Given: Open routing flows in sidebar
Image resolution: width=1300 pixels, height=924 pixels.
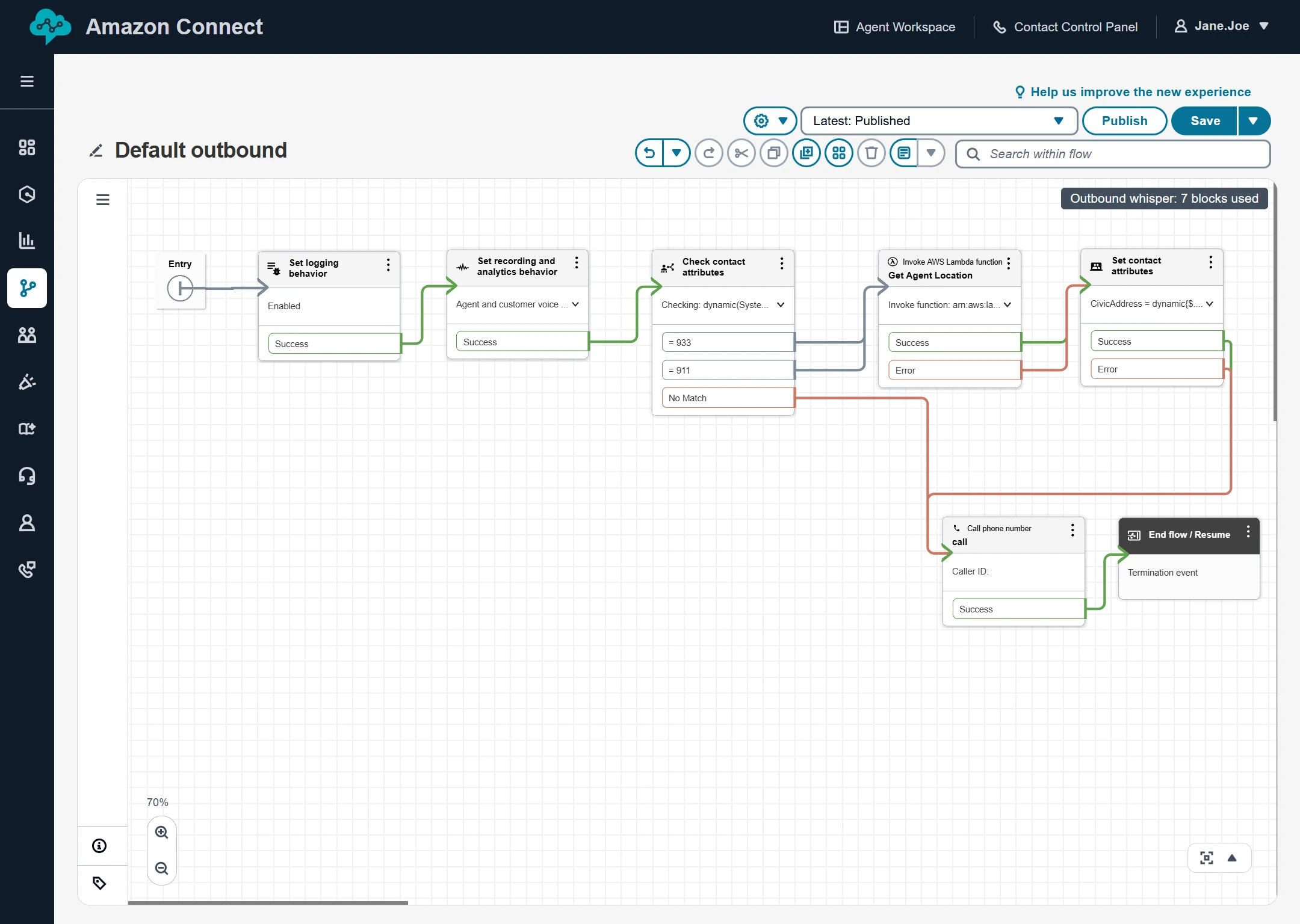Looking at the screenshot, I should click(27, 288).
